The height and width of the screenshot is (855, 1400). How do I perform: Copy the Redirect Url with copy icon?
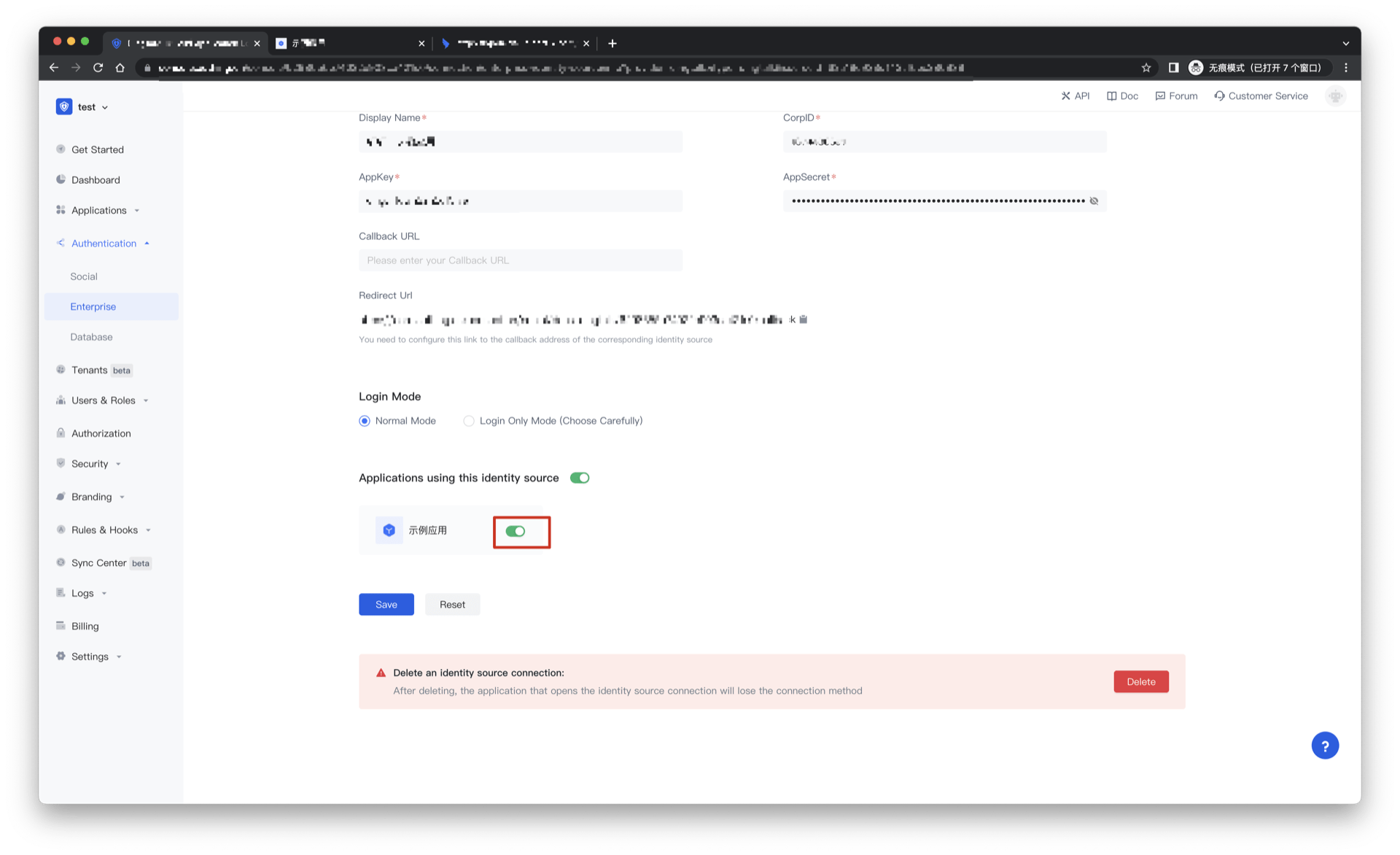coord(803,320)
